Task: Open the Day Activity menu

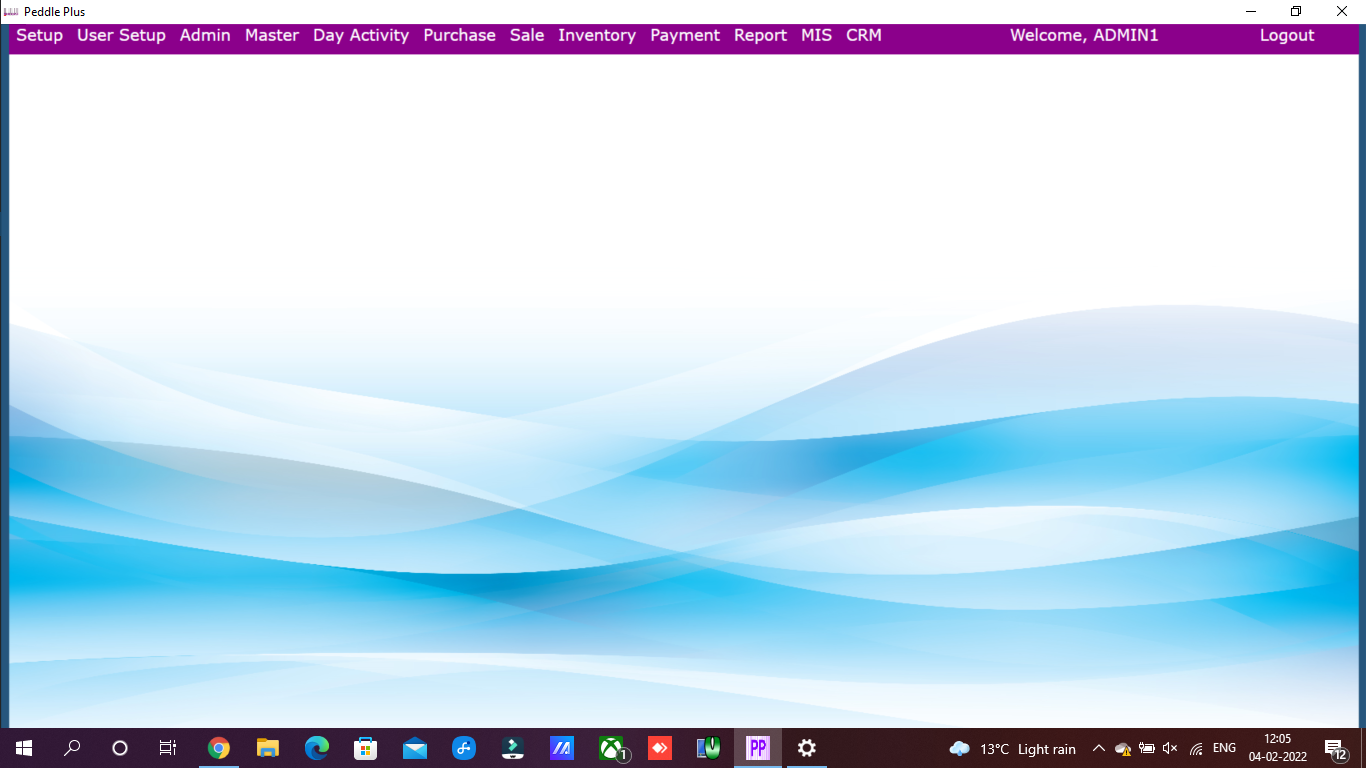Action: (x=360, y=35)
